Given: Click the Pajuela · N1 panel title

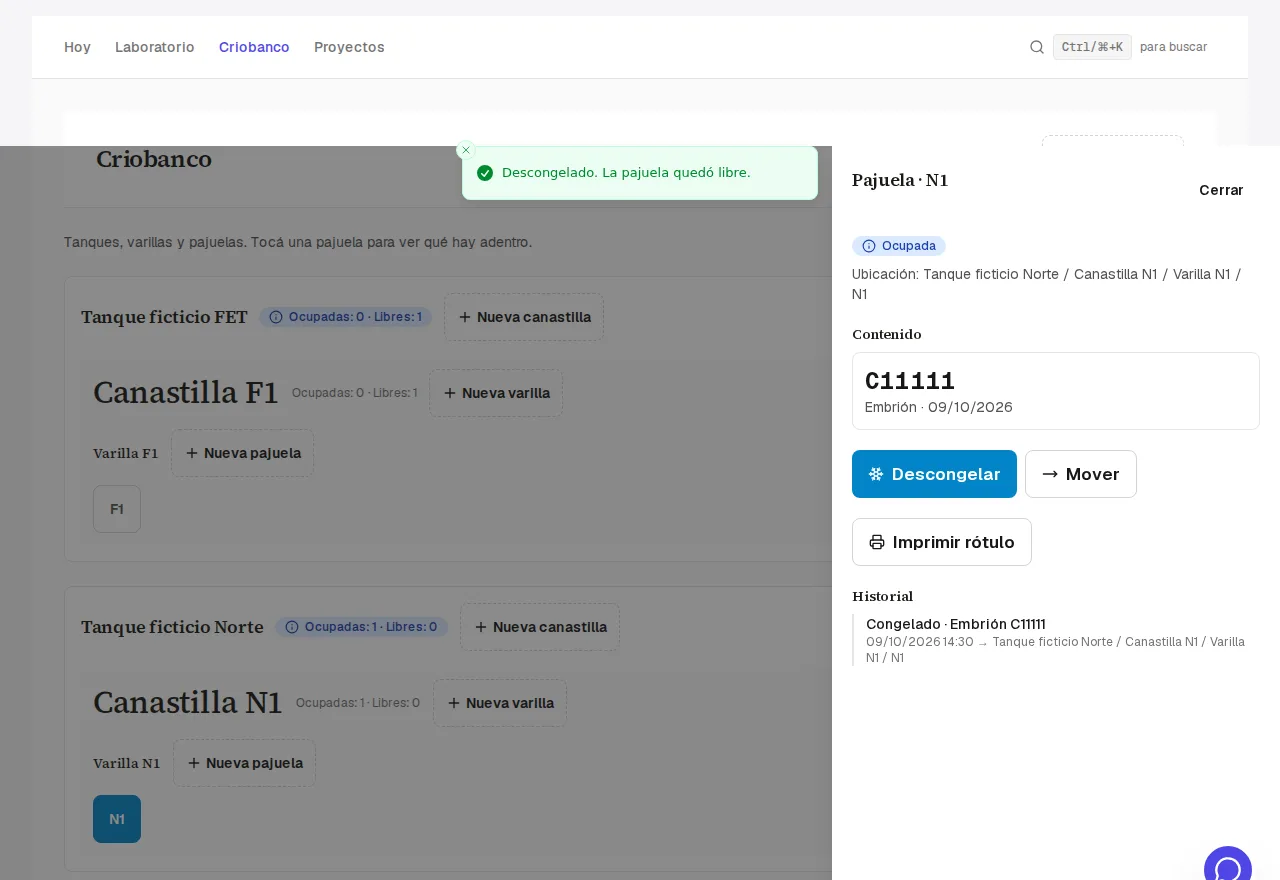Looking at the screenshot, I should click(x=900, y=180).
